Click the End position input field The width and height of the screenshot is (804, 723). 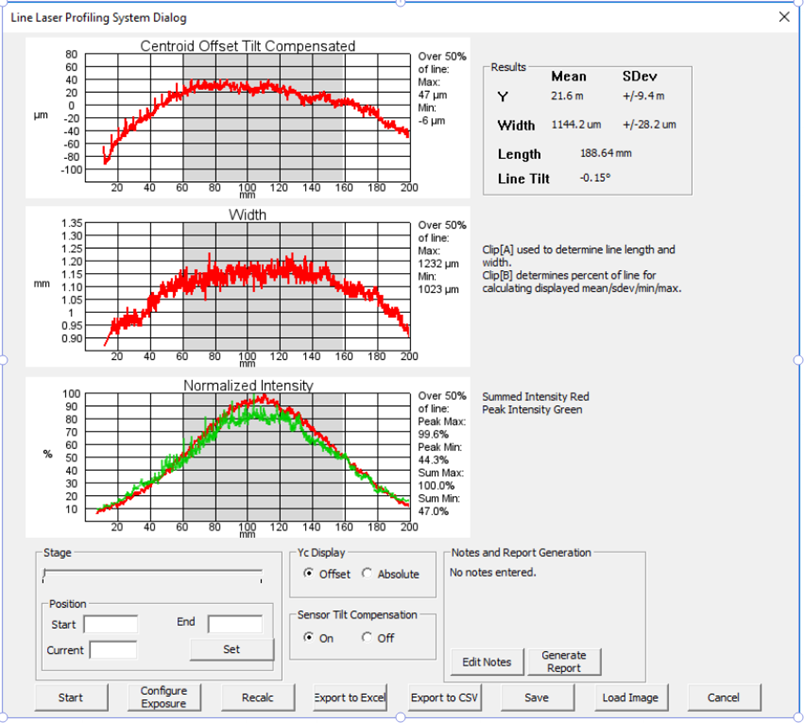coord(235,624)
